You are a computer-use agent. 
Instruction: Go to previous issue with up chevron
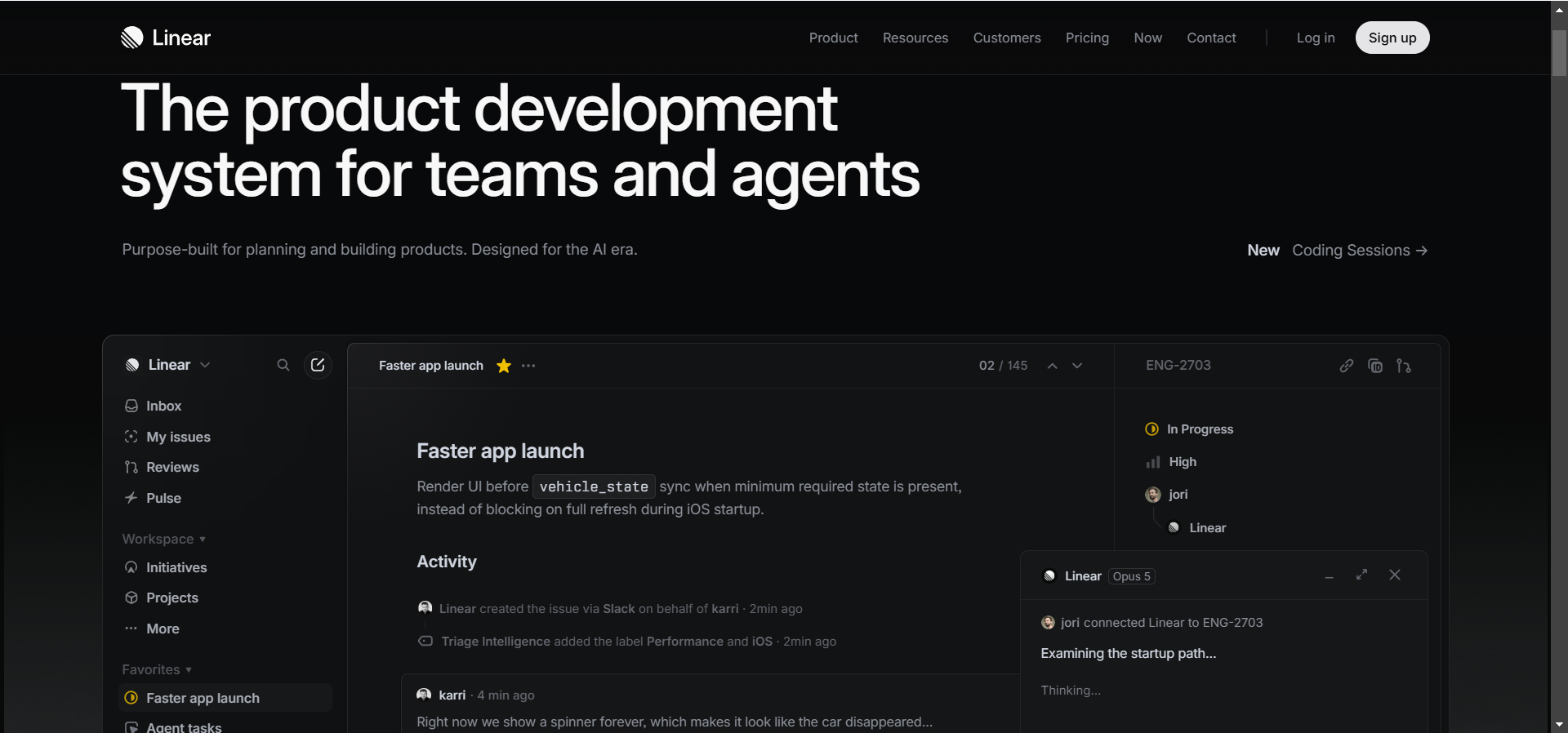pyautogui.click(x=1053, y=366)
